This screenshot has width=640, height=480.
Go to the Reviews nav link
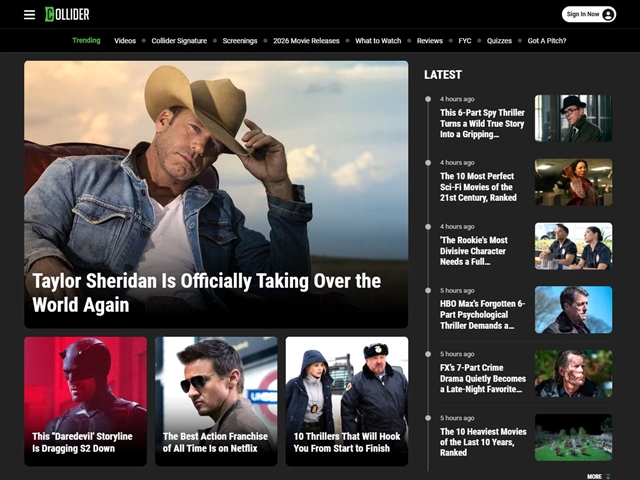[430, 41]
